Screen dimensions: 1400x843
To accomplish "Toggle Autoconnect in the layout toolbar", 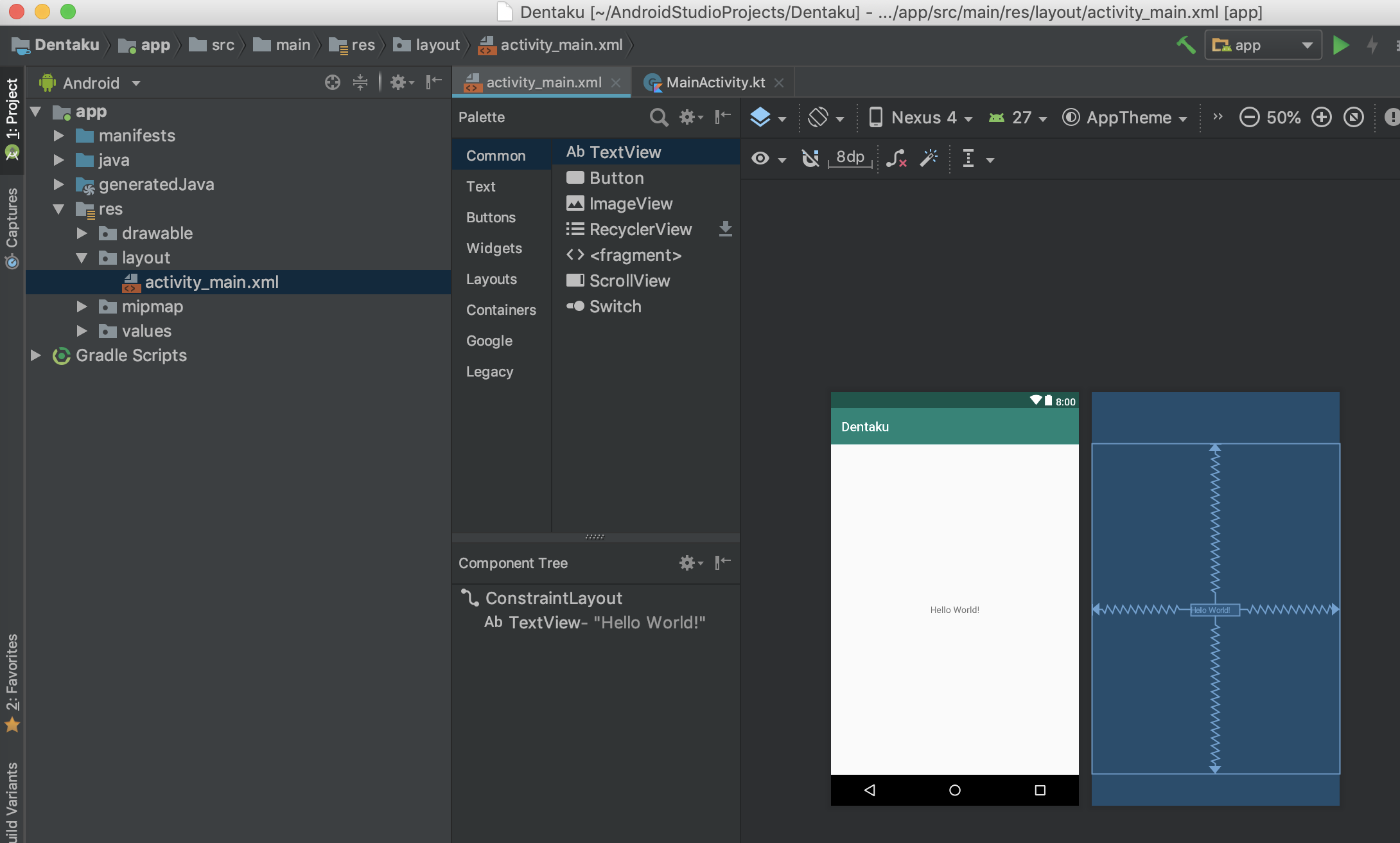I will point(810,159).
